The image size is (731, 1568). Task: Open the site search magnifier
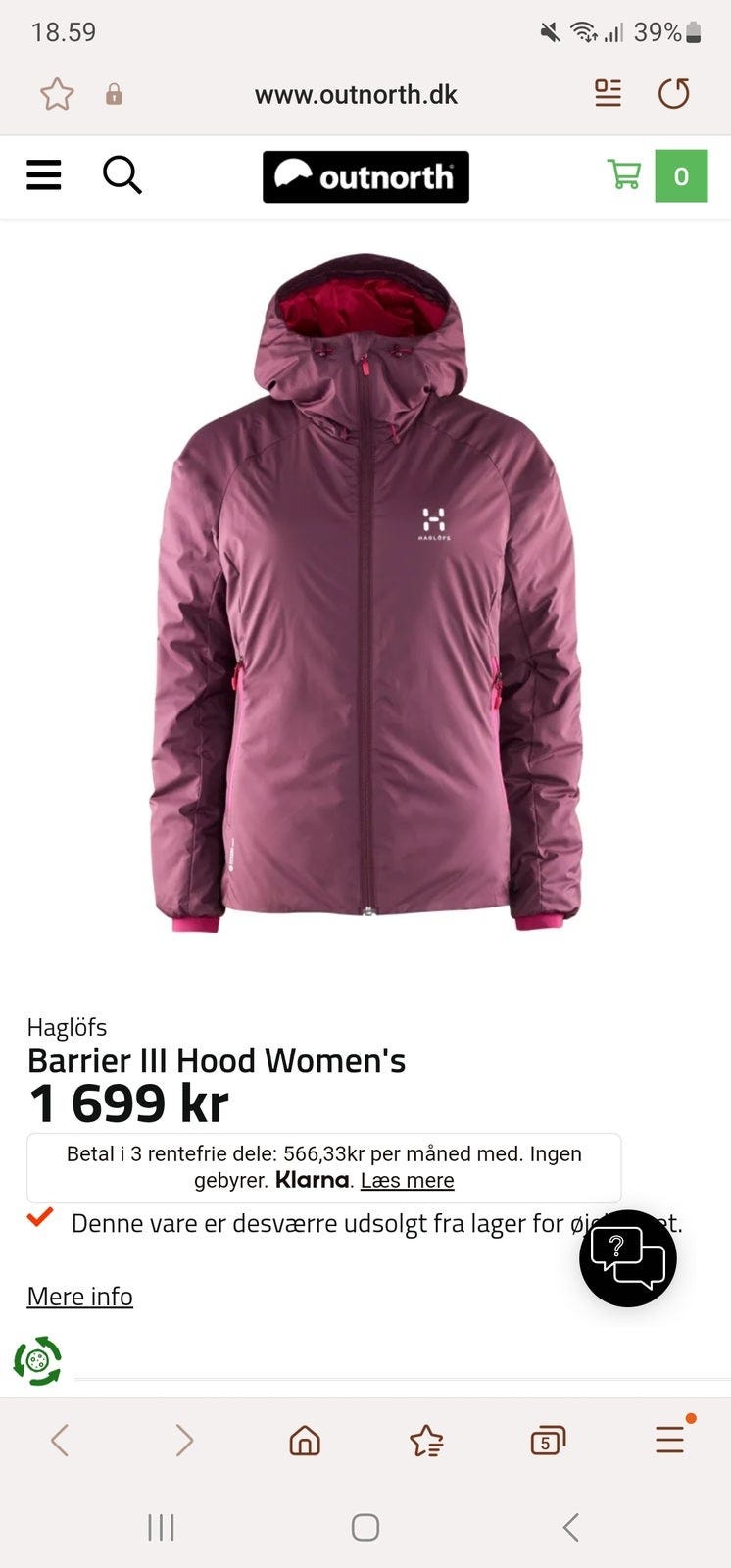(x=122, y=175)
